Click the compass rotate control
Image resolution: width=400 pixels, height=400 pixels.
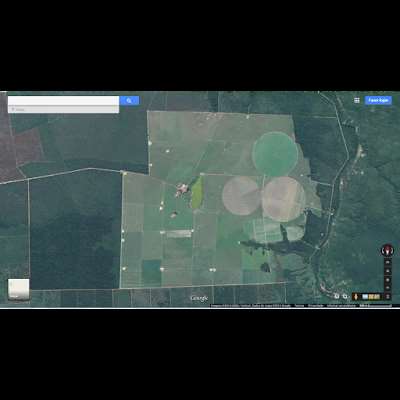tap(387, 250)
